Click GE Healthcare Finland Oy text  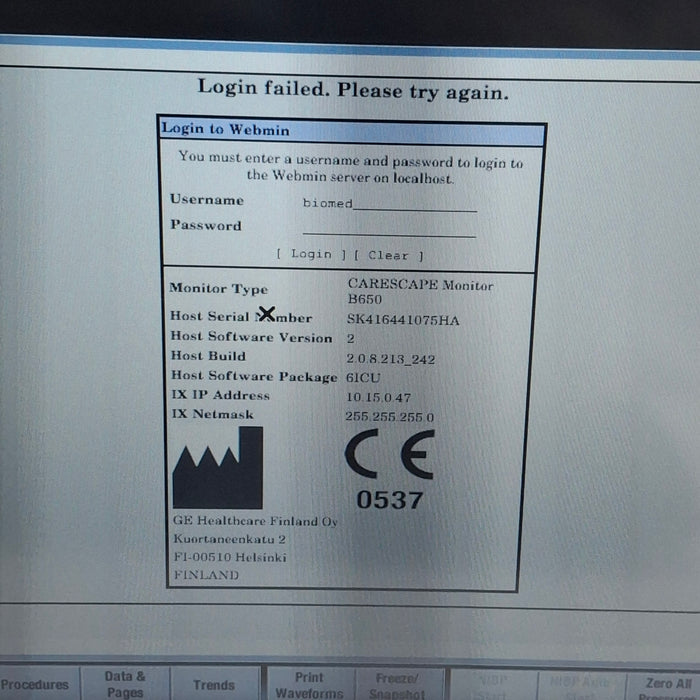(x=255, y=521)
